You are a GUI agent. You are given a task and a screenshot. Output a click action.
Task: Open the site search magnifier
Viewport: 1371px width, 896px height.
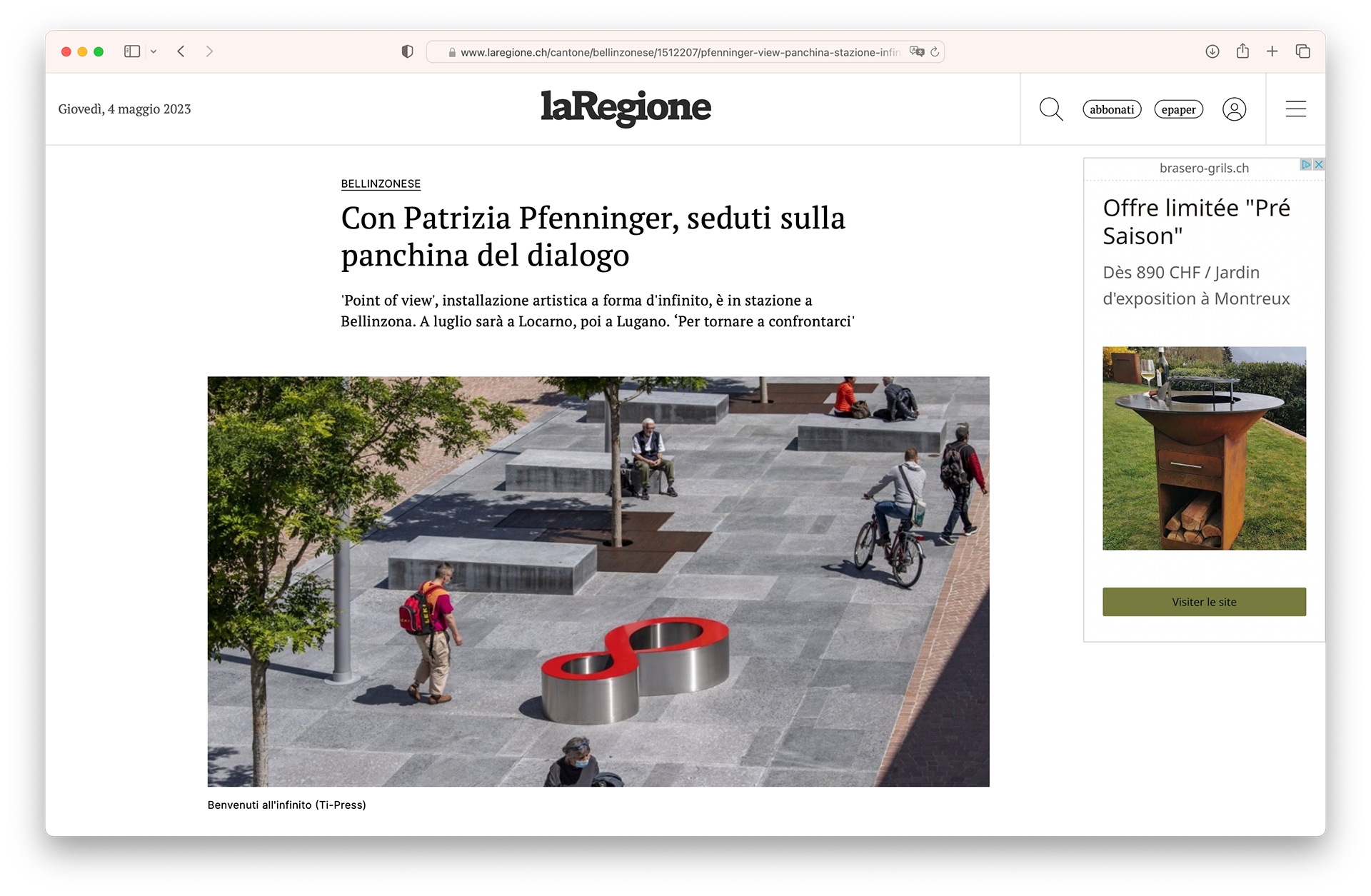click(1051, 109)
